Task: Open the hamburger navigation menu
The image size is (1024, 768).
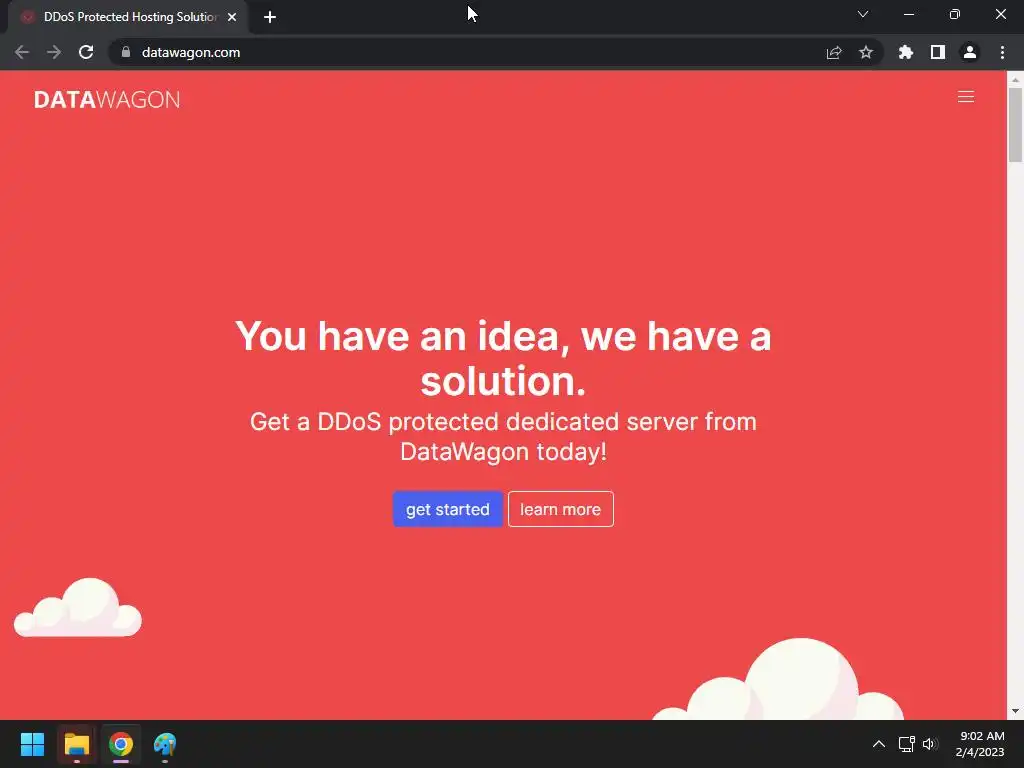Action: pos(965,97)
